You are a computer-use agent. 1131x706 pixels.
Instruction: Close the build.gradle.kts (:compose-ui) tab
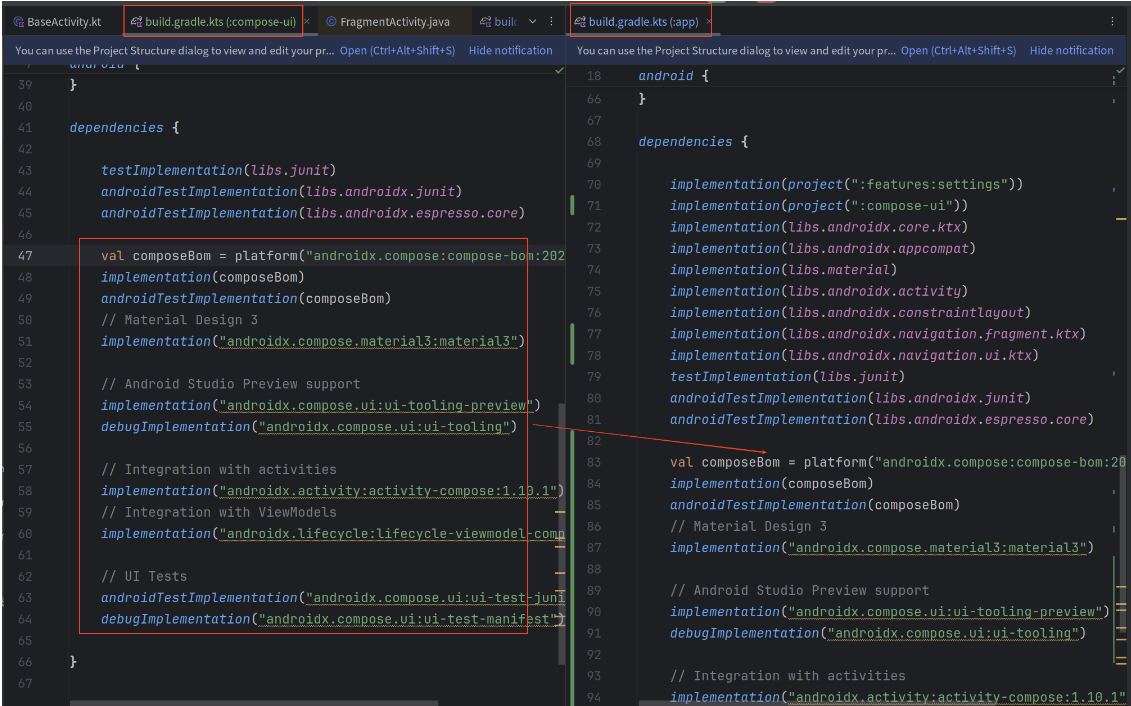click(x=305, y=18)
